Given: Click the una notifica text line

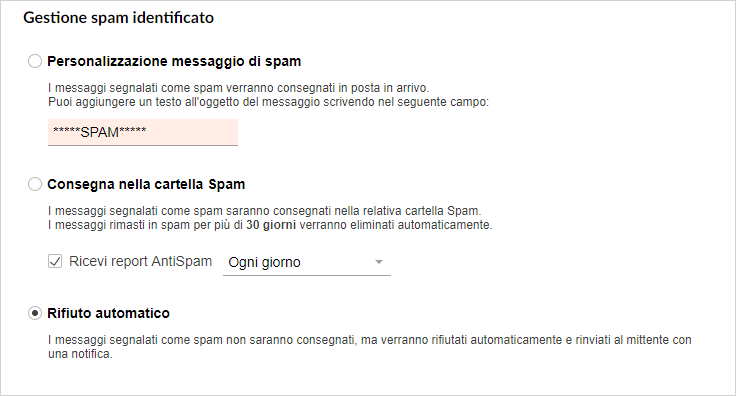Looking at the screenshot, I should [80, 354].
